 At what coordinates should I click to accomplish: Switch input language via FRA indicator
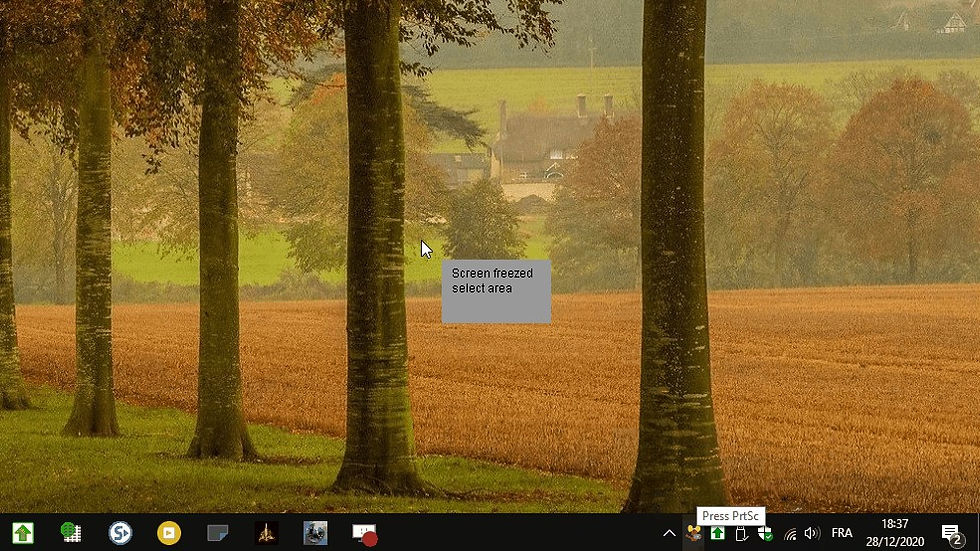click(x=842, y=533)
